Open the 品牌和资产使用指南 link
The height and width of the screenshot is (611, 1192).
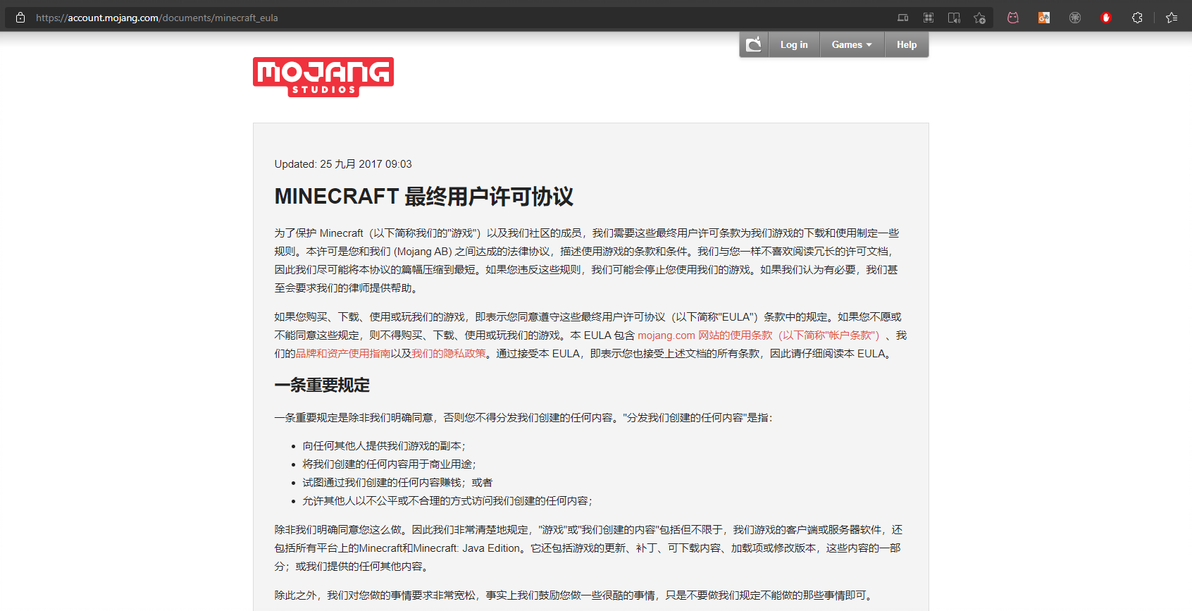click(344, 353)
